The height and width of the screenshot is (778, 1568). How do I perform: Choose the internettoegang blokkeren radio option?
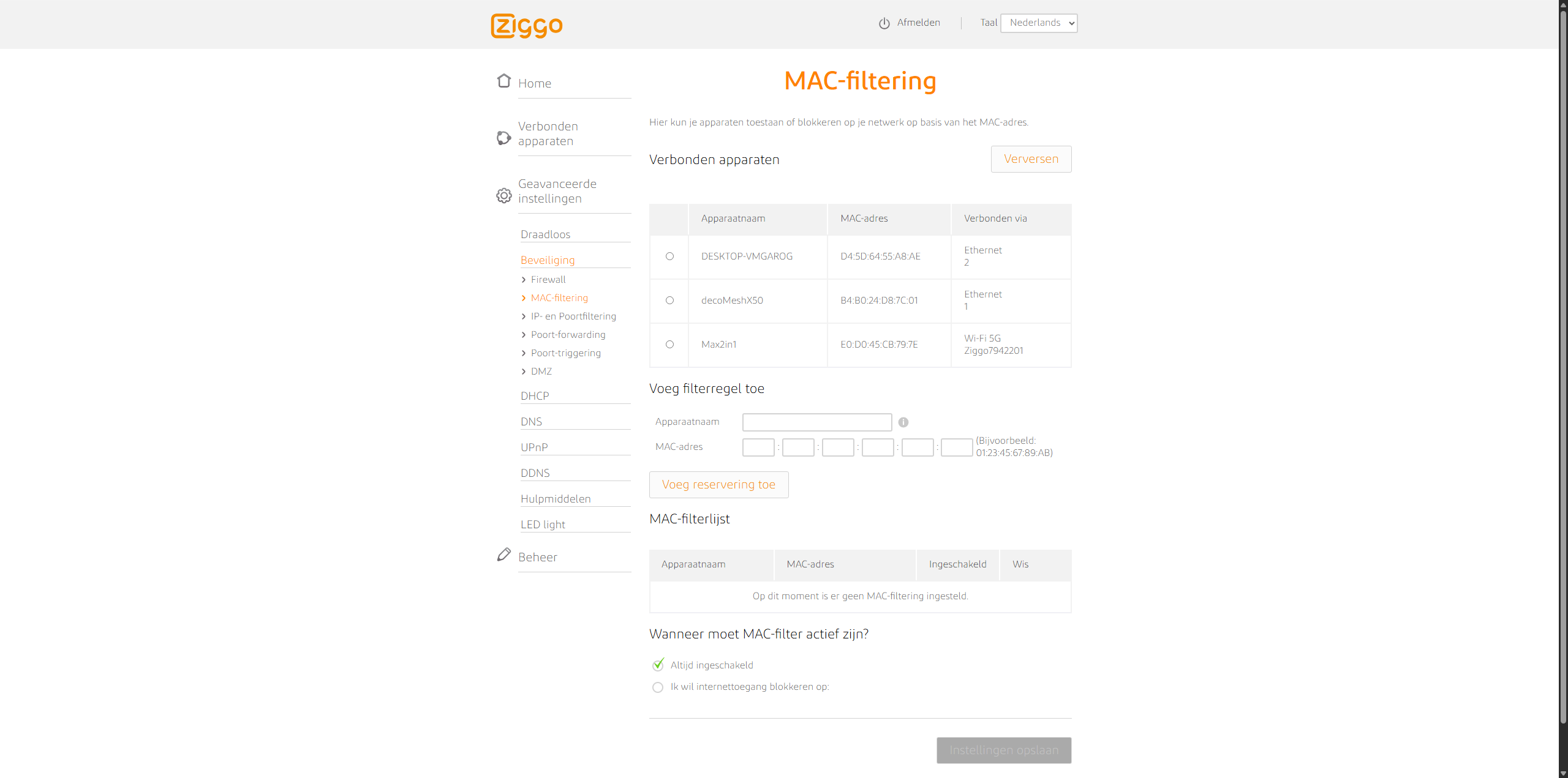(x=658, y=687)
